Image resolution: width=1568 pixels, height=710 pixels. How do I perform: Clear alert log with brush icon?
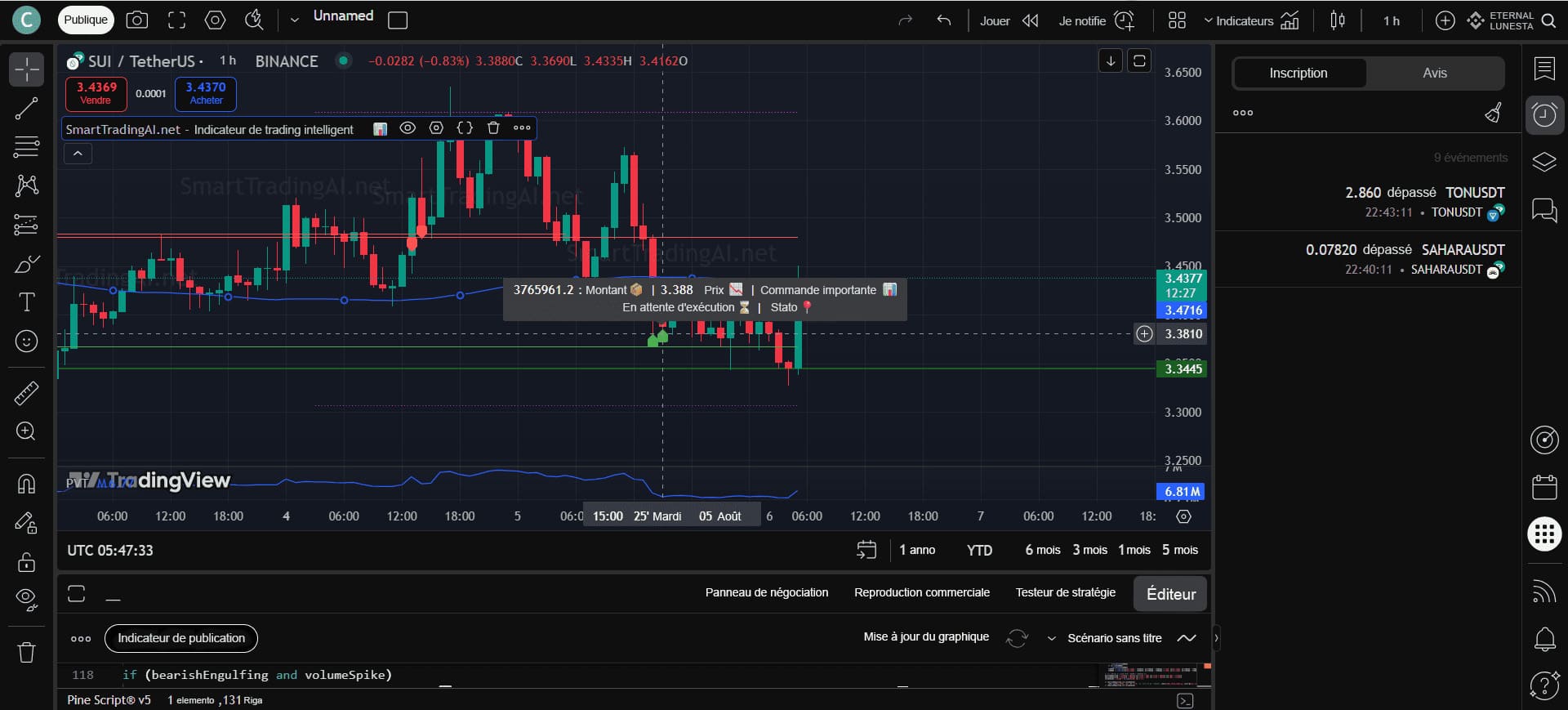point(1494,113)
